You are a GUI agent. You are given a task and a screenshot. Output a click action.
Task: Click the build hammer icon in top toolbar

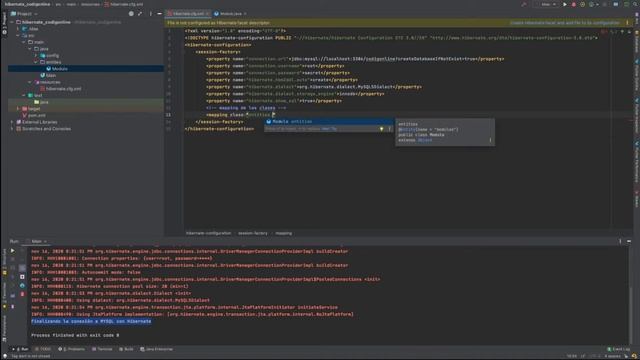pyautogui.click(x=524, y=4)
